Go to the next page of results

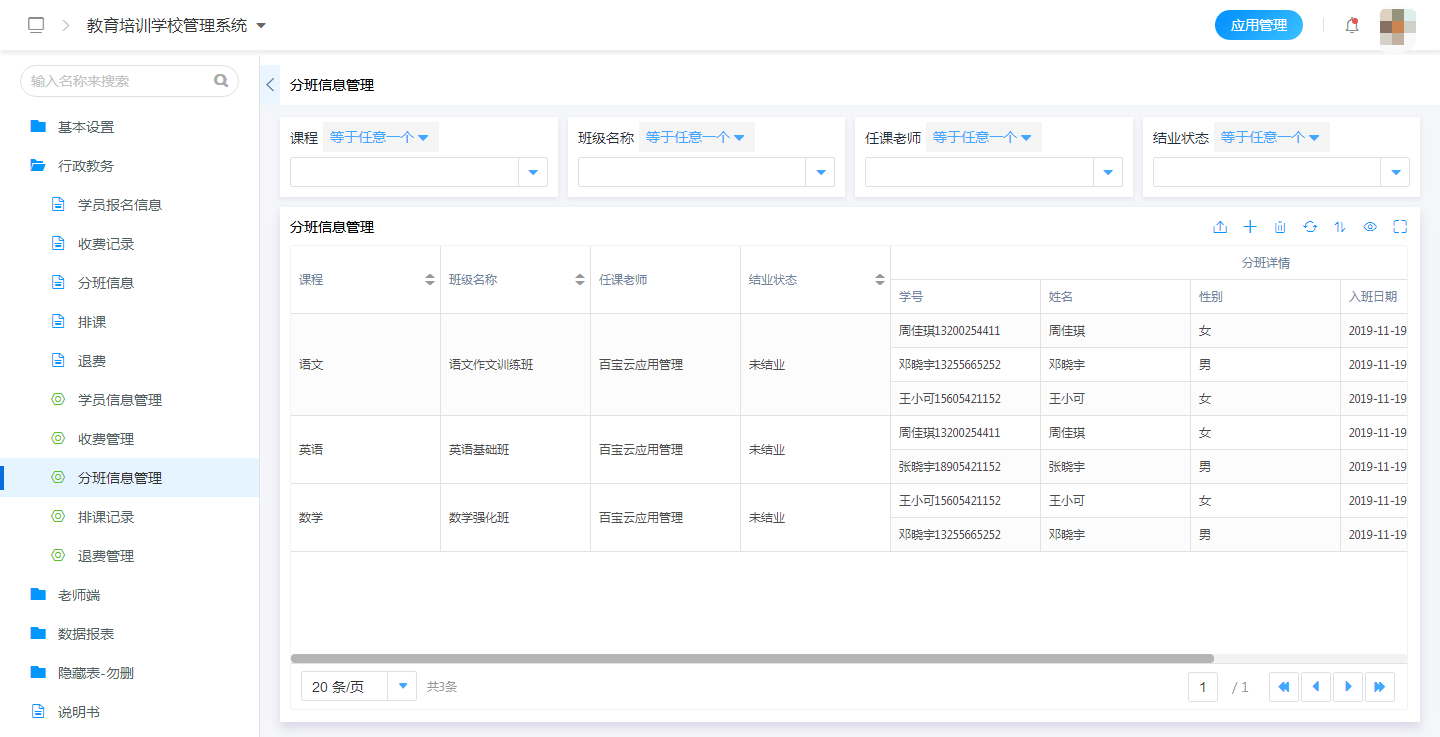tap(1348, 686)
